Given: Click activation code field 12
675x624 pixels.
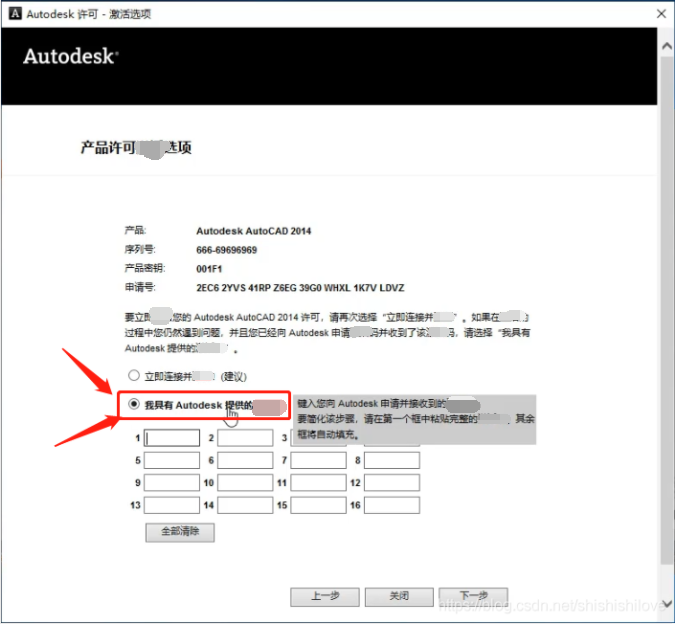Looking at the screenshot, I should (392, 482).
